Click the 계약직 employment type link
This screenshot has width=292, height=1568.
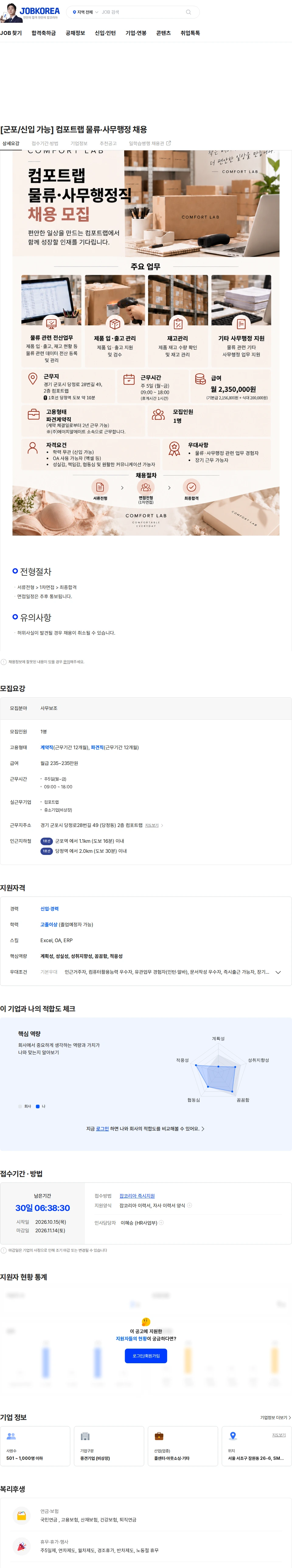click(x=46, y=747)
